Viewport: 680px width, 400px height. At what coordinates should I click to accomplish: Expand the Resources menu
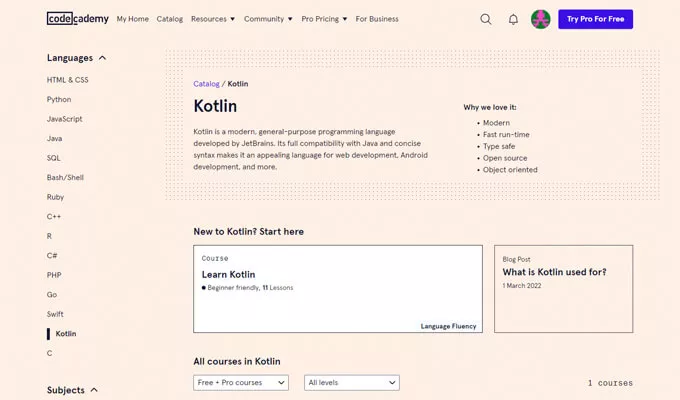[213, 19]
